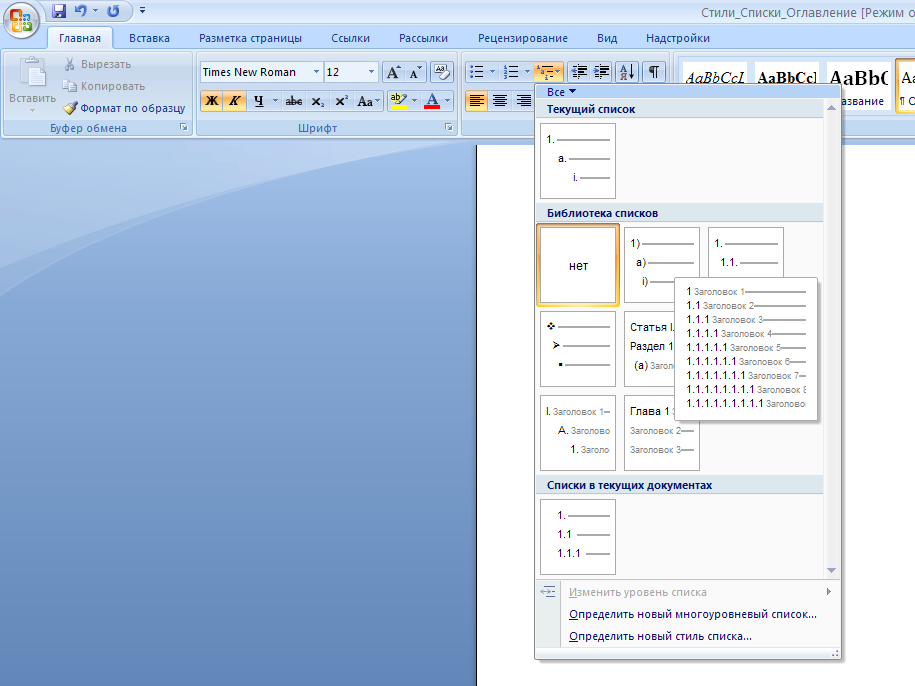This screenshot has width=915, height=686.
Task: Click Определить новый стиль списка
Action: click(660, 636)
